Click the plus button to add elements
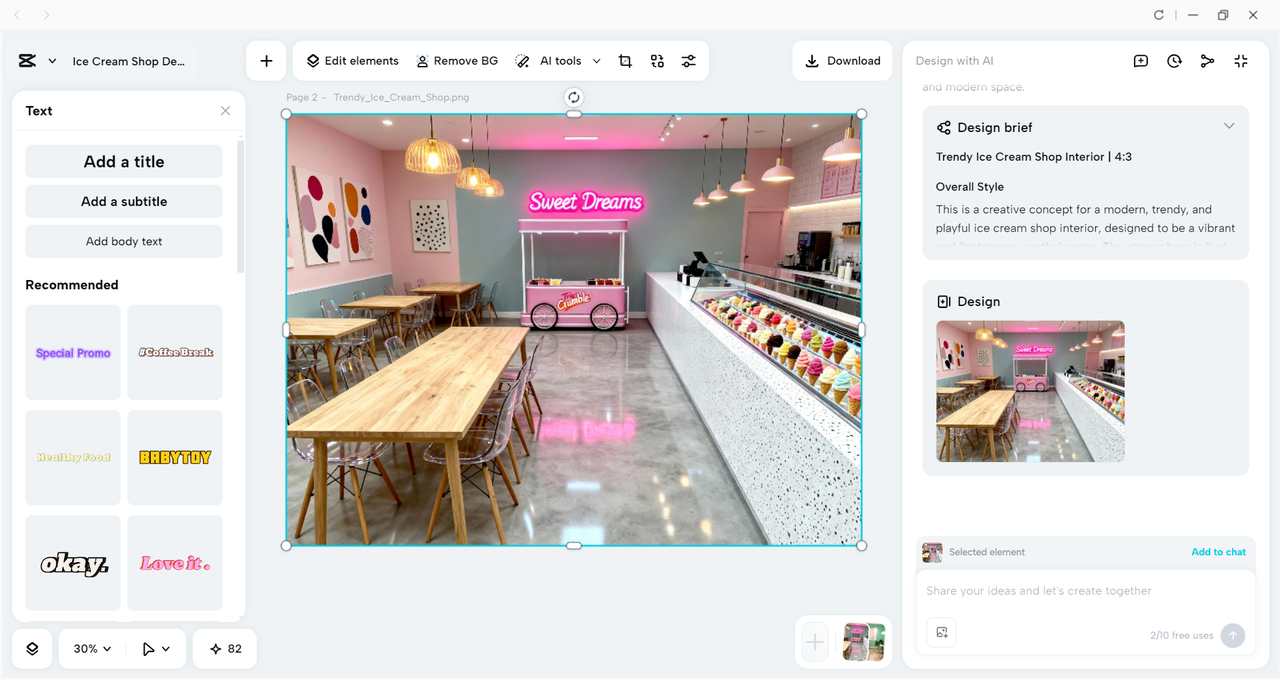Screen dimensions: 1280x680 tap(266, 60)
